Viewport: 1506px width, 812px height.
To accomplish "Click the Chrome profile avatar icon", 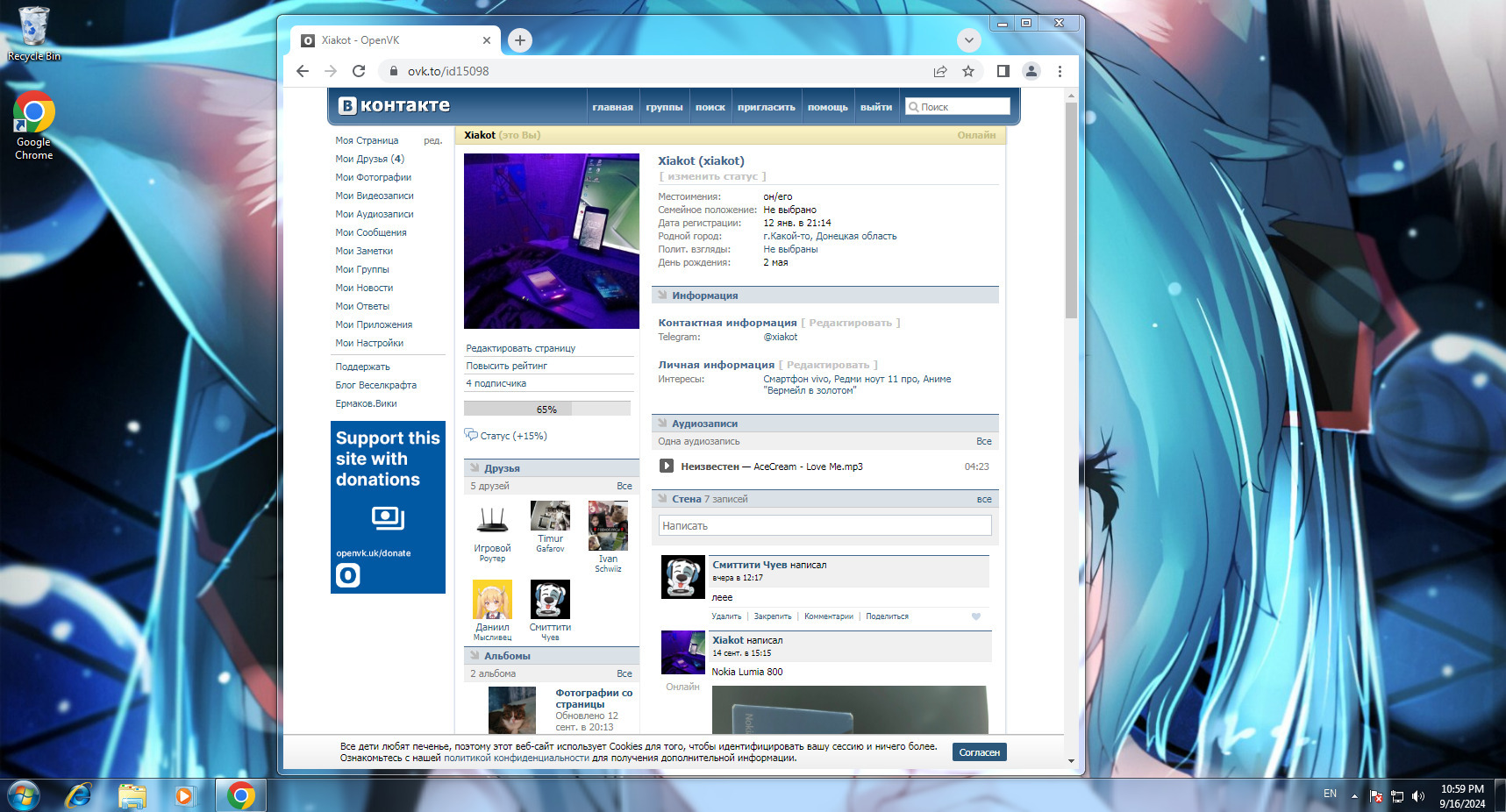I will [1031, 71].
